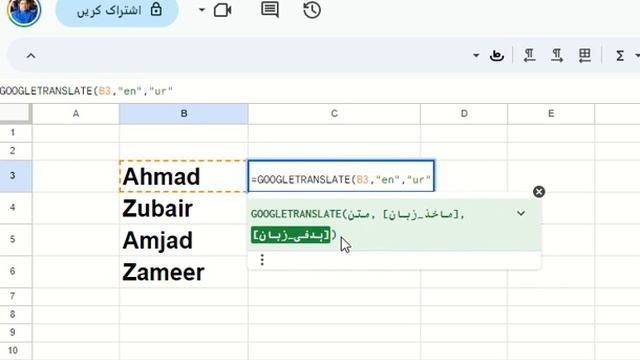Close the formula help tooltip
The height and width of the screenshot is (360, 640).
tap(539, 191)
